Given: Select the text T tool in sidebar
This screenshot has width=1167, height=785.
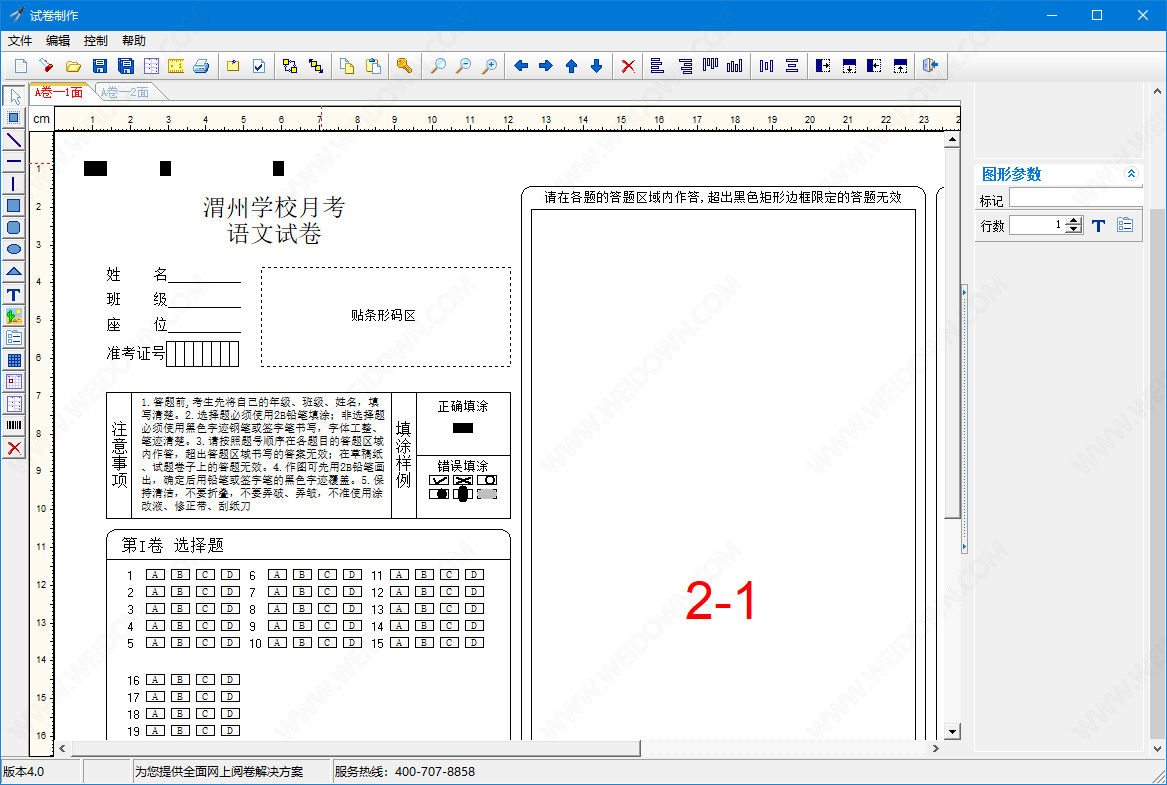Looking at the screenshot, I should pyautogui.click(x=14, y=294).
